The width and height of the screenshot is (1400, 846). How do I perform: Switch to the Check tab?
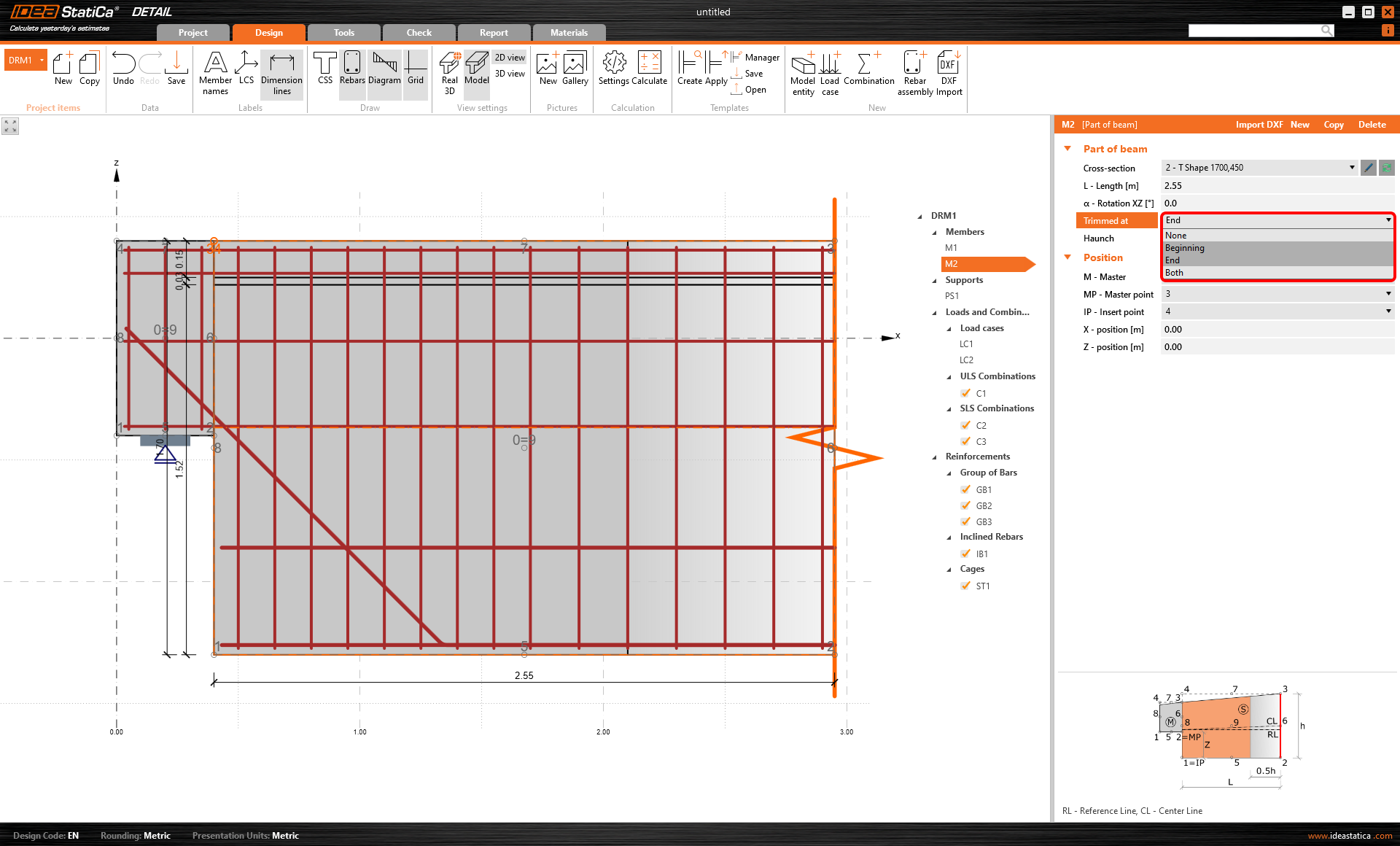click(419, 33)
